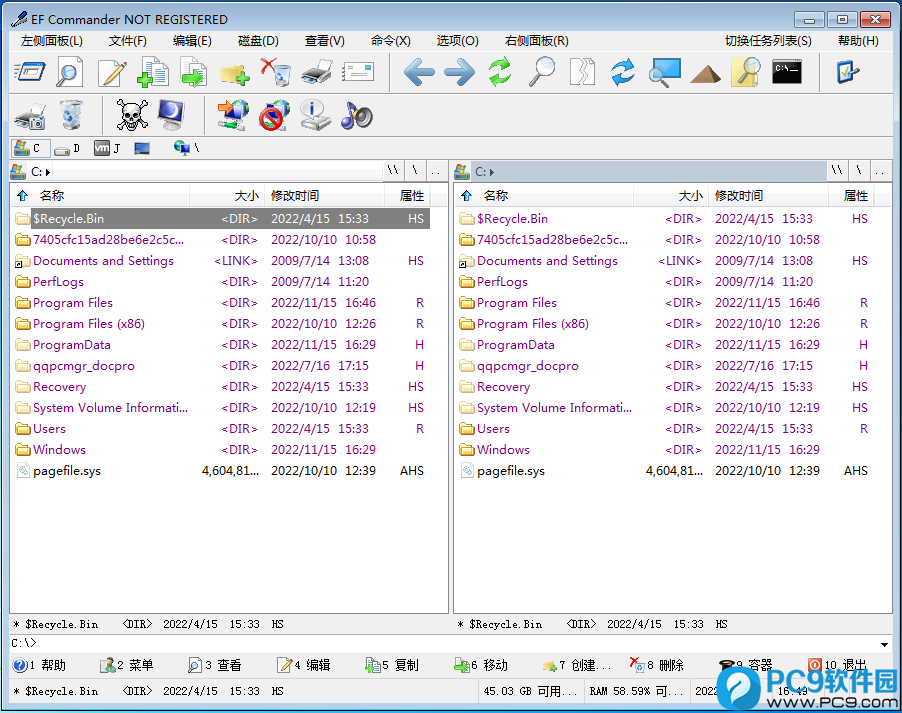The image size is (902, 713).
Task: Click the split file pages icon
Action: click(x=582, y=73)
